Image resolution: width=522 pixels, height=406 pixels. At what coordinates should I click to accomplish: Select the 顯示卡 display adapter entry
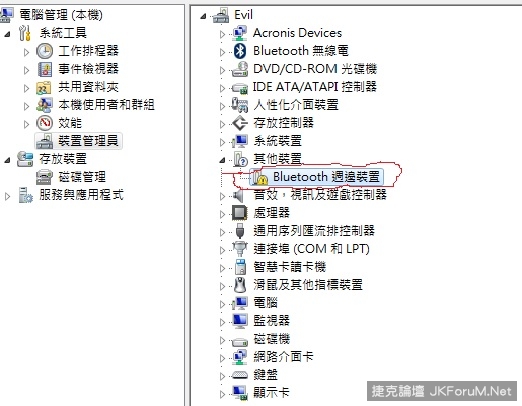click(x=261, y=392)
